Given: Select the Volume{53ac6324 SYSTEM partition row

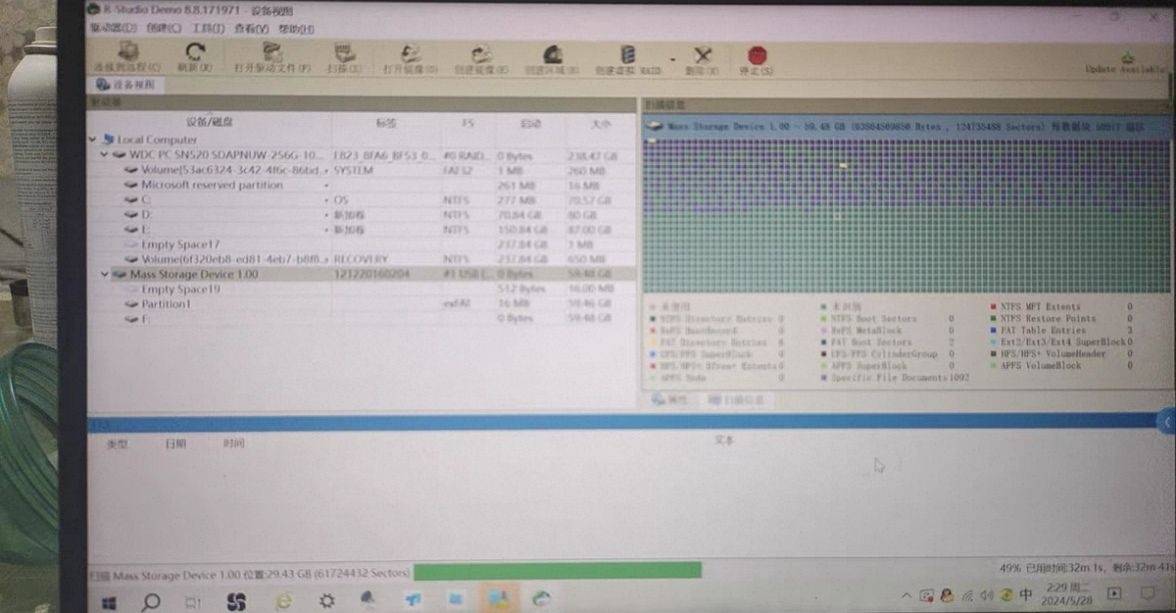Looking at the screenshot, I should (x=362, y=170).
